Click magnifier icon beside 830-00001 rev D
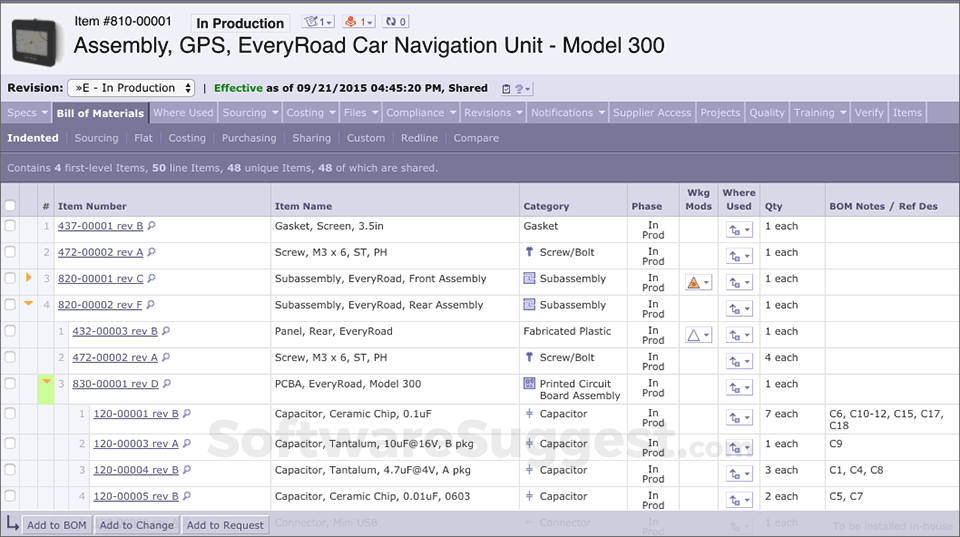960x537 pixels. [168, 383]
